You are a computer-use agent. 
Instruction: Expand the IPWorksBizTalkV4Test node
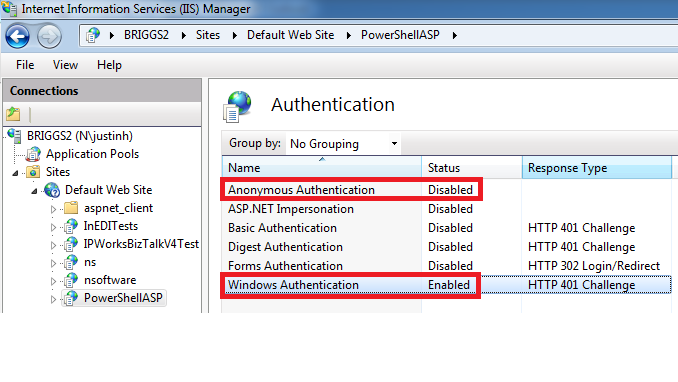tap(53, 245)
